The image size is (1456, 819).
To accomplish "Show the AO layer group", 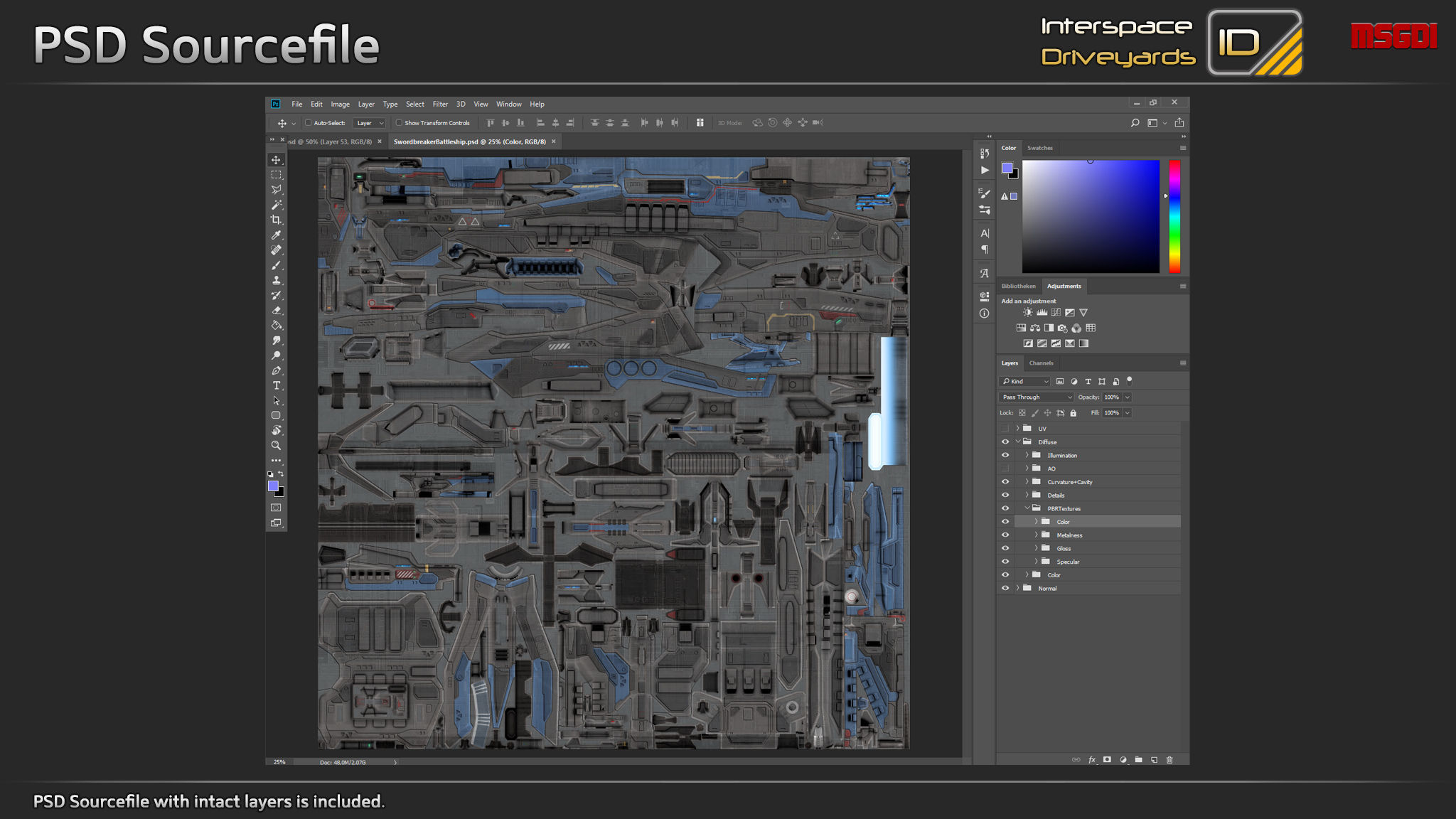I will tap(1005, 469).
